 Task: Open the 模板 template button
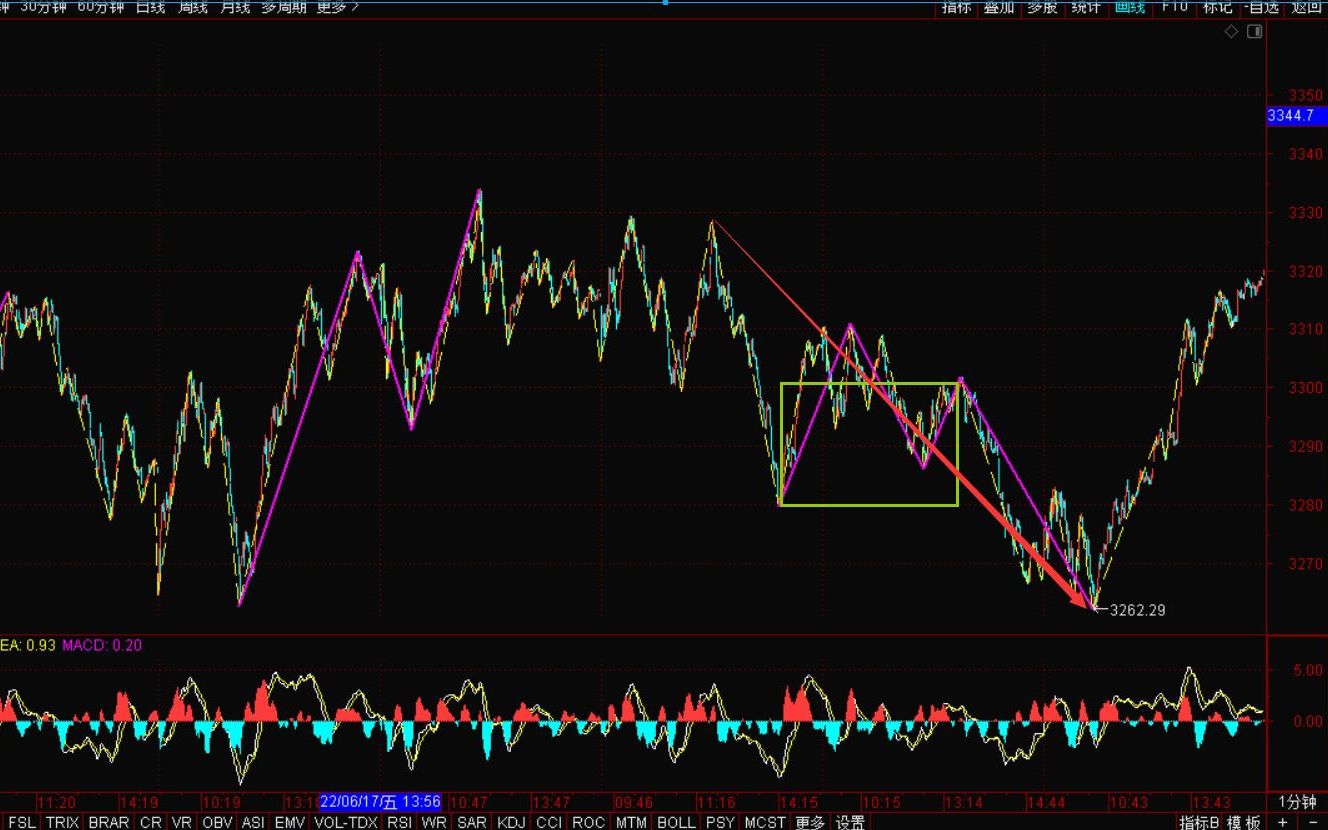1243,822
